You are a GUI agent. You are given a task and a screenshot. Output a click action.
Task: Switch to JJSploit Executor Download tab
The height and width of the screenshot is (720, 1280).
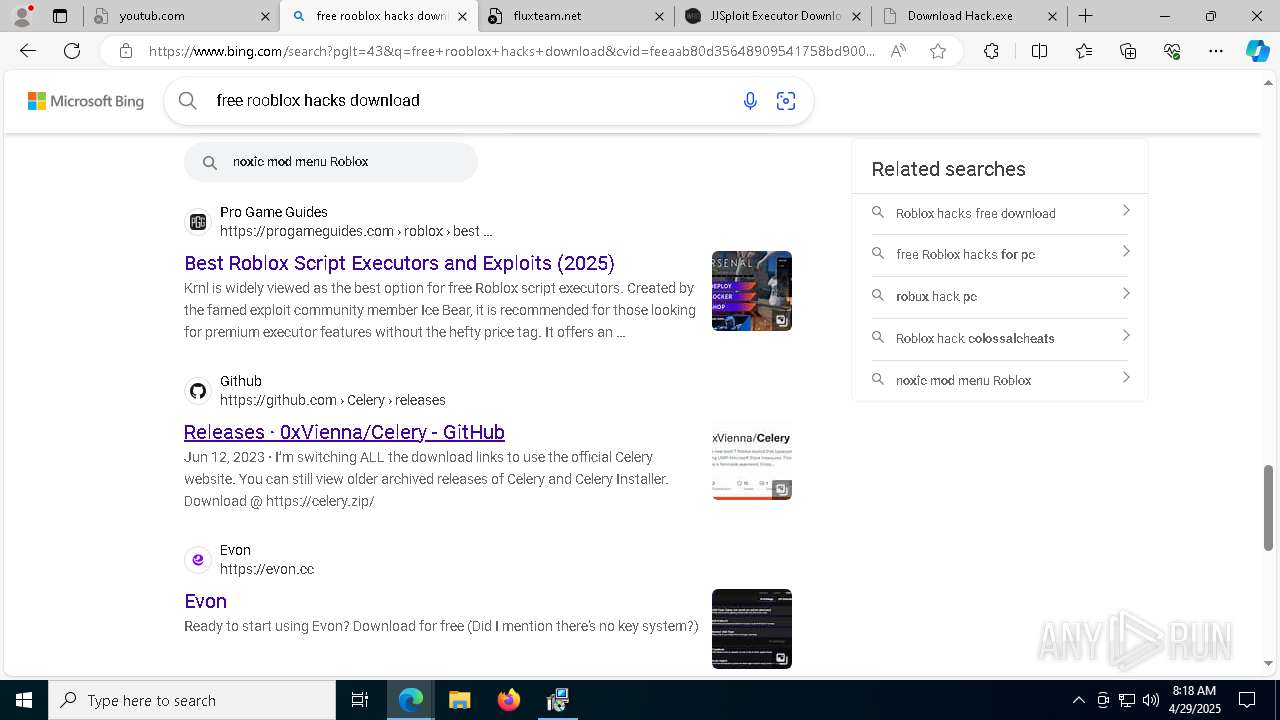[772, 16]
